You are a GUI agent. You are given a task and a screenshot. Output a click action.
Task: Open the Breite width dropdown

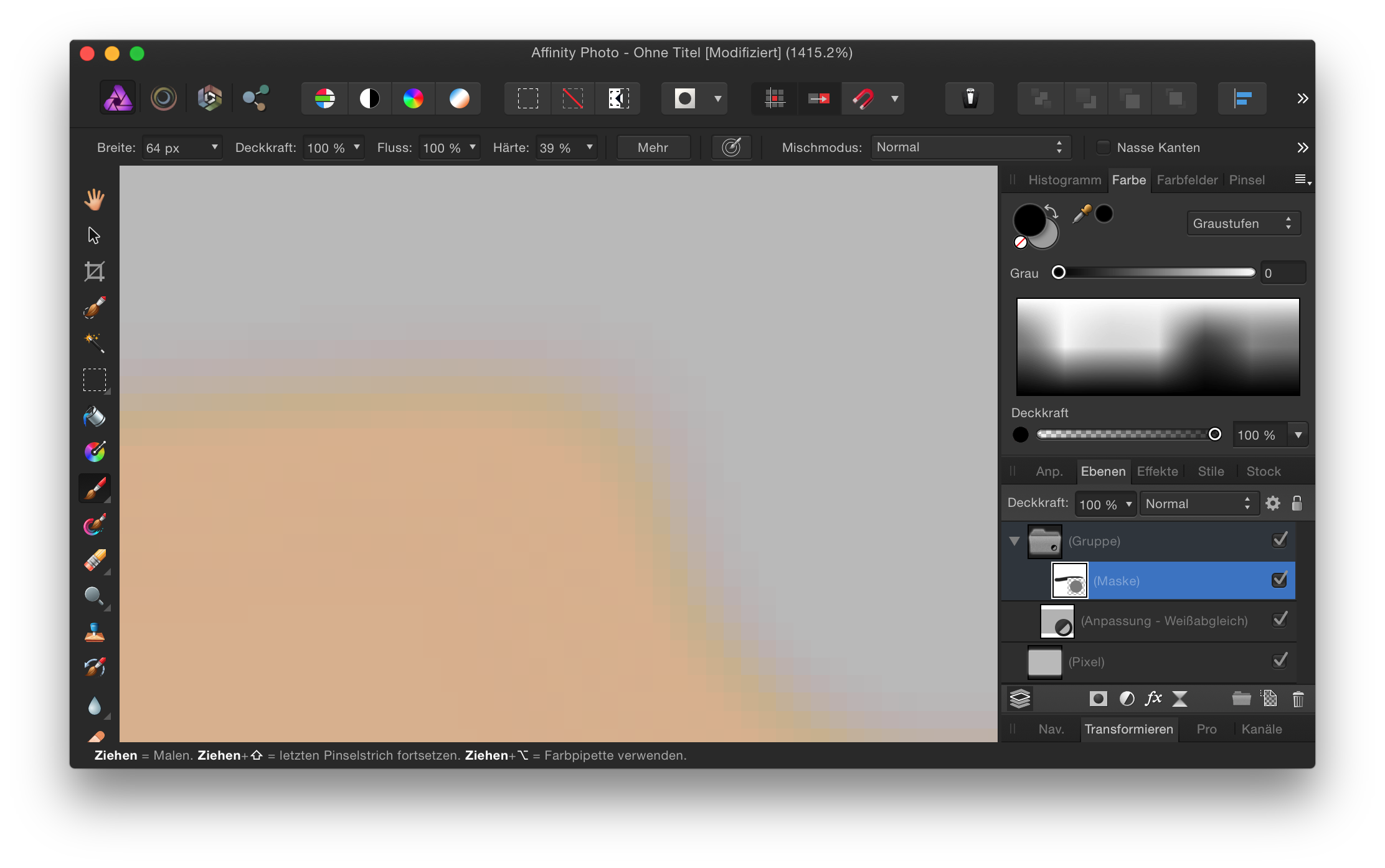pyautogui.click(x=215, y=148)
